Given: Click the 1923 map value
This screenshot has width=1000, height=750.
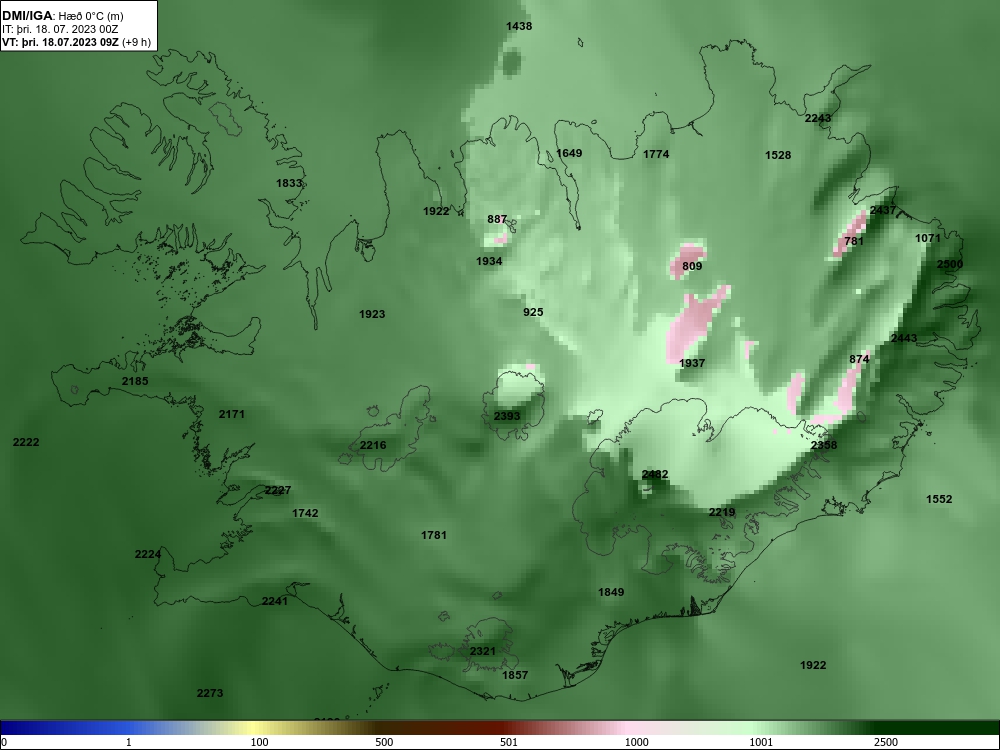Looking at the screenshot, I should [x=372, y=314].
